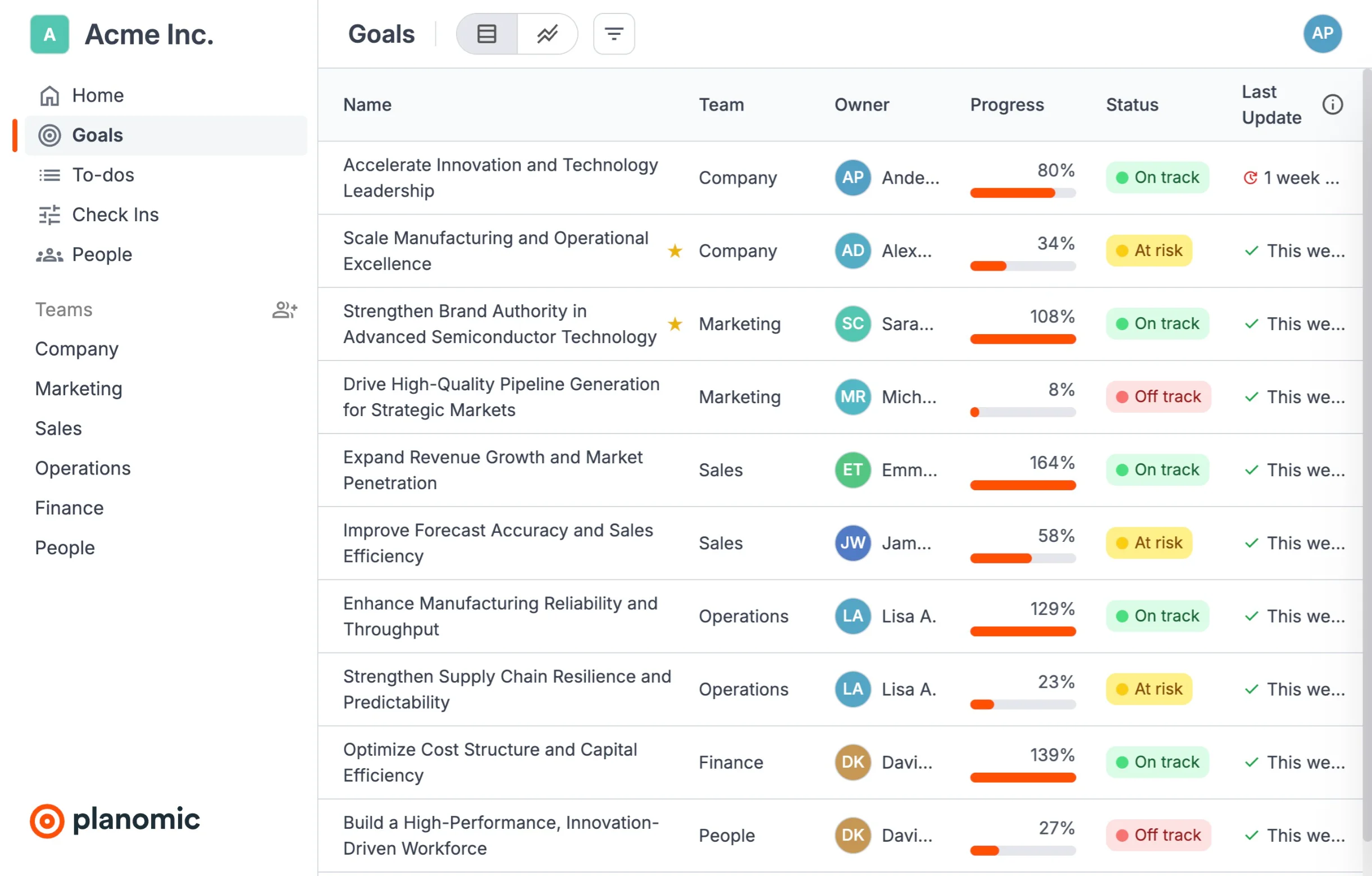Toggle the star on Scale Manufacturing goal
The height and width of the screenshot is (876, 1372).
[675, 250]
